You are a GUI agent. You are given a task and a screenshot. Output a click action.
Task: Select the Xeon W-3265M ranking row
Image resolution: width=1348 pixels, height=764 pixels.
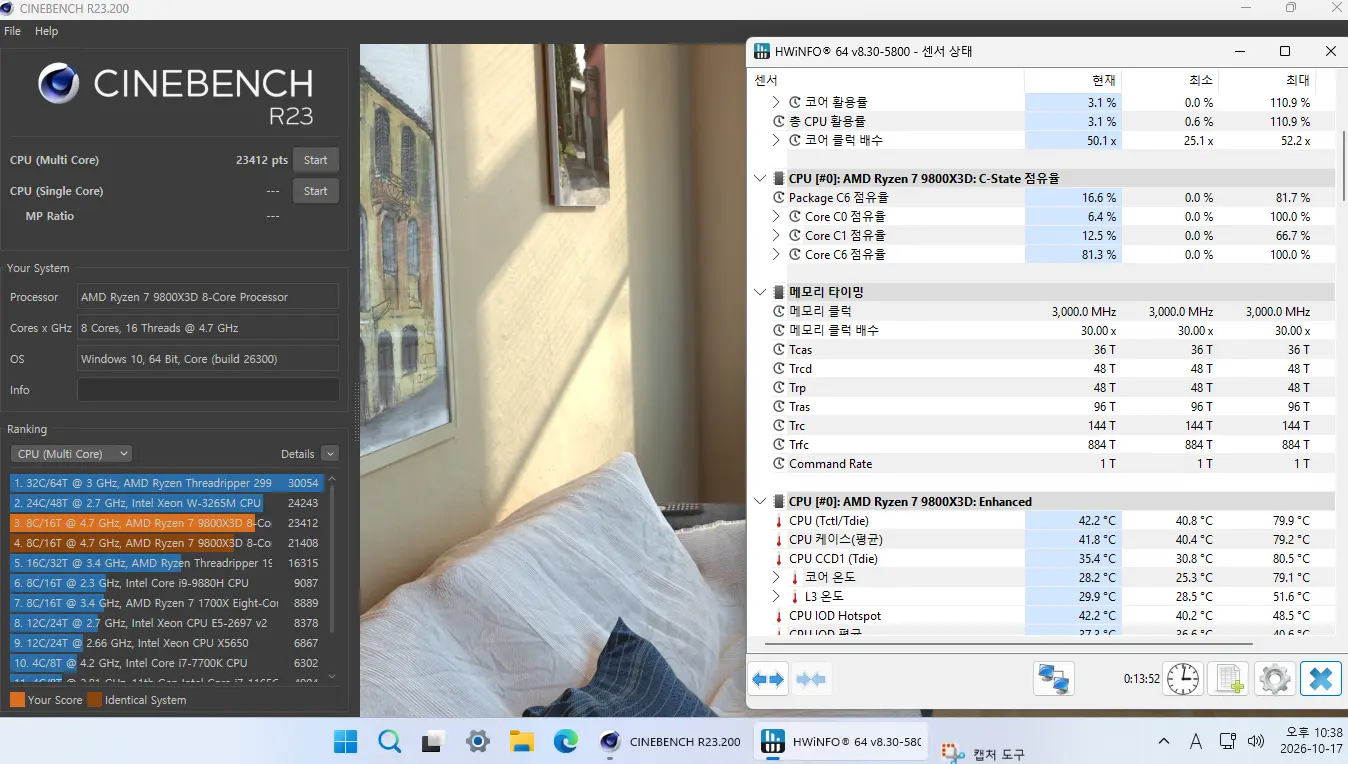tap(167, 503)
